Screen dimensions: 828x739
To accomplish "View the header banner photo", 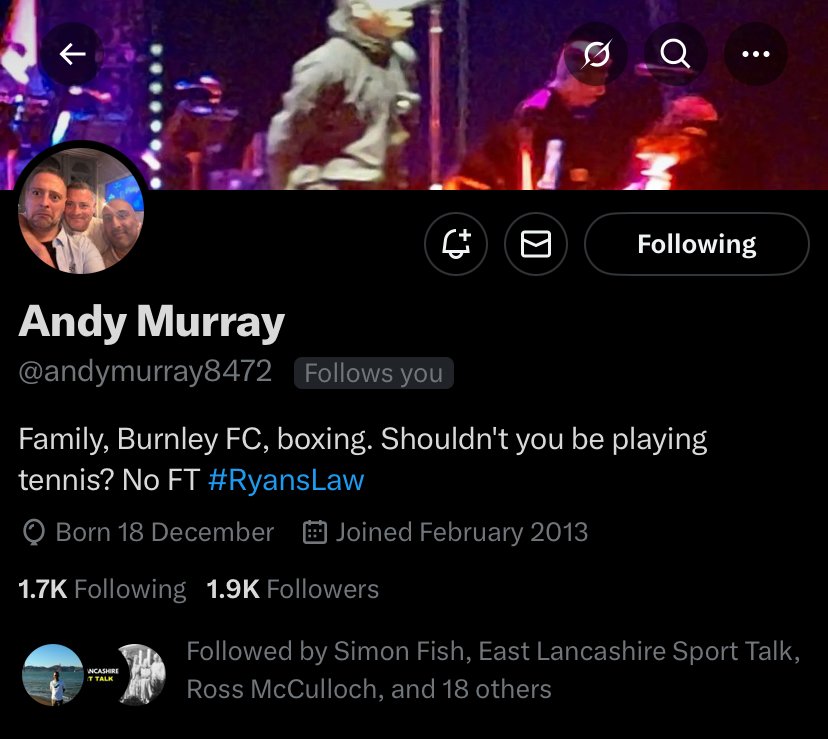I will [414, 95].
